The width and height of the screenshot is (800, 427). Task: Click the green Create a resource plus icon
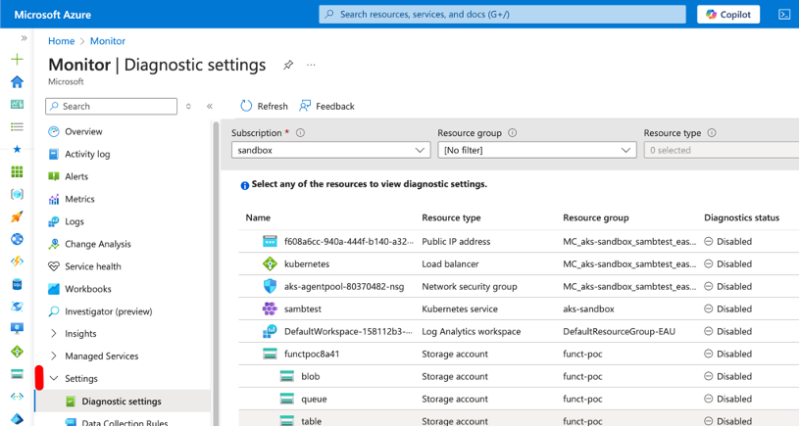click(16, 60)
